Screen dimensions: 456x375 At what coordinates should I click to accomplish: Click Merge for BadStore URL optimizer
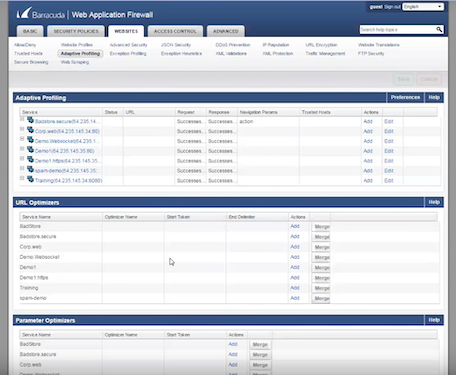[321, 227]
